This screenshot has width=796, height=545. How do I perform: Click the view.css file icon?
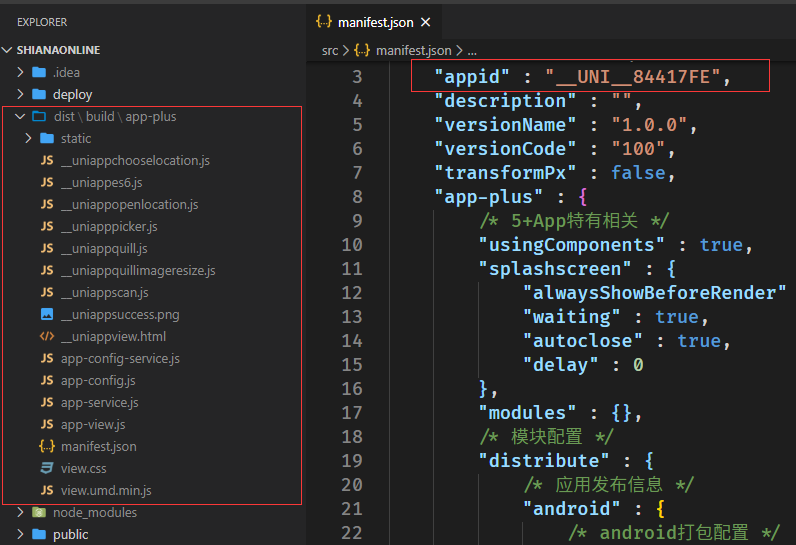pos(47,468)
